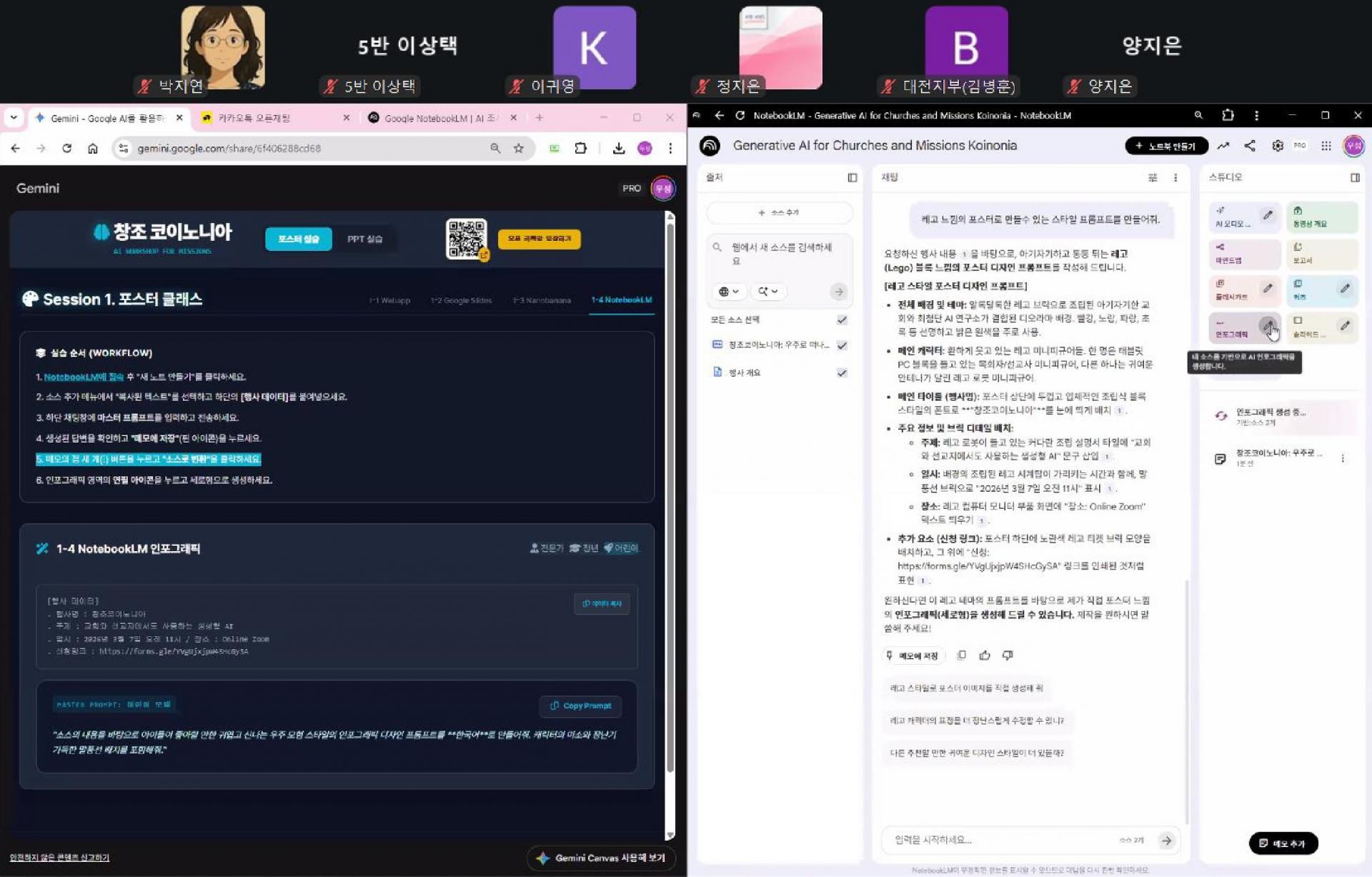Open Chrome extensions puzzle icon in Gemini window
This screenshot has height=877, width=1372.
pyautogui.click(x=580, y=148)
